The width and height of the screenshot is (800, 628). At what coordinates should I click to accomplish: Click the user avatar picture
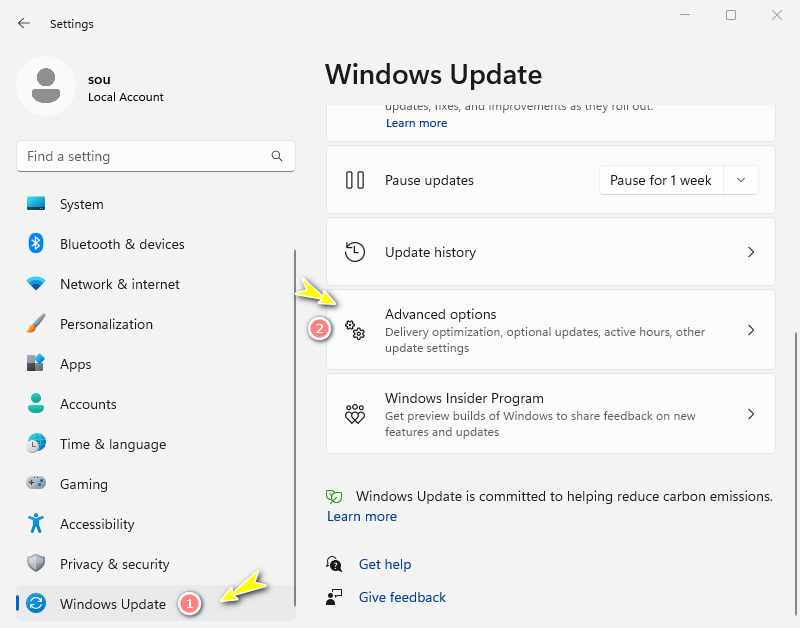tap(46, 86)
